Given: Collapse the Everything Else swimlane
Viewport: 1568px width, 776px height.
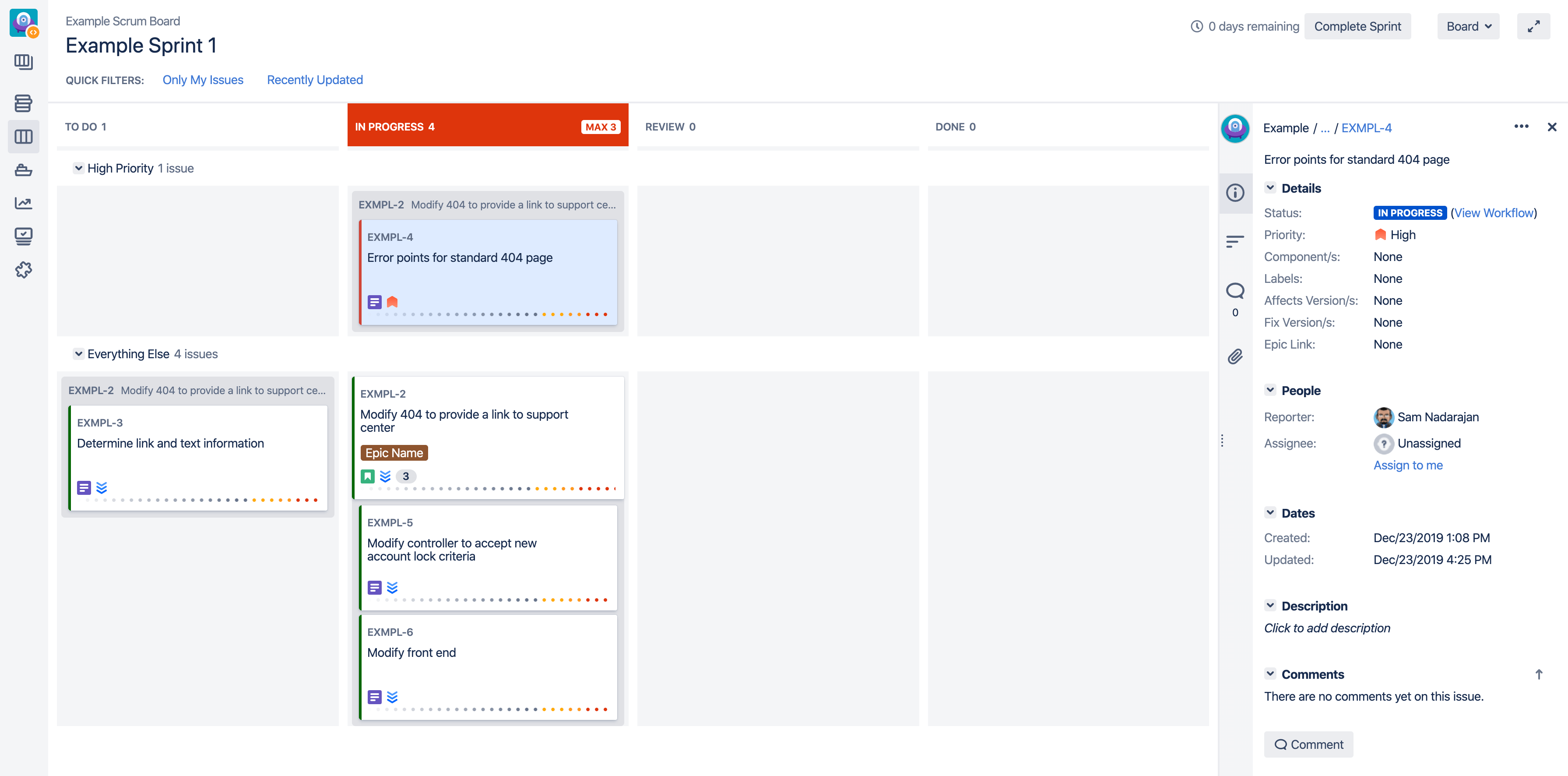Looking at the screenshot, I should pos(78,354).
